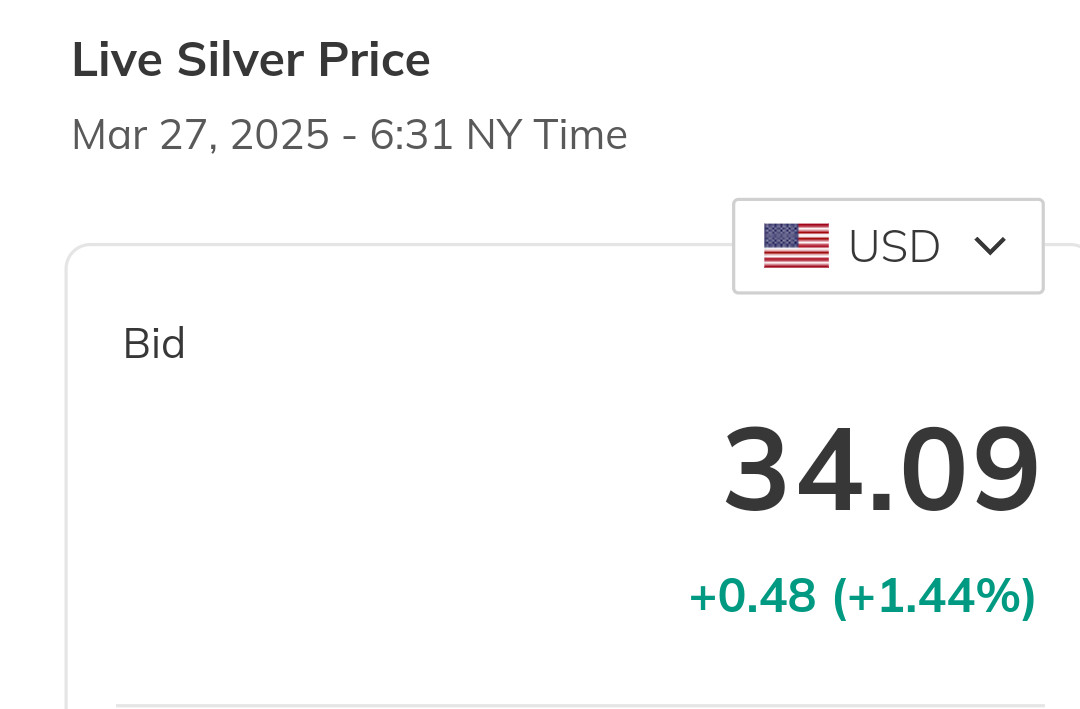Click the Bid label
The width and height of the screenshot is (1080, 709).
(x=154, y=344)
